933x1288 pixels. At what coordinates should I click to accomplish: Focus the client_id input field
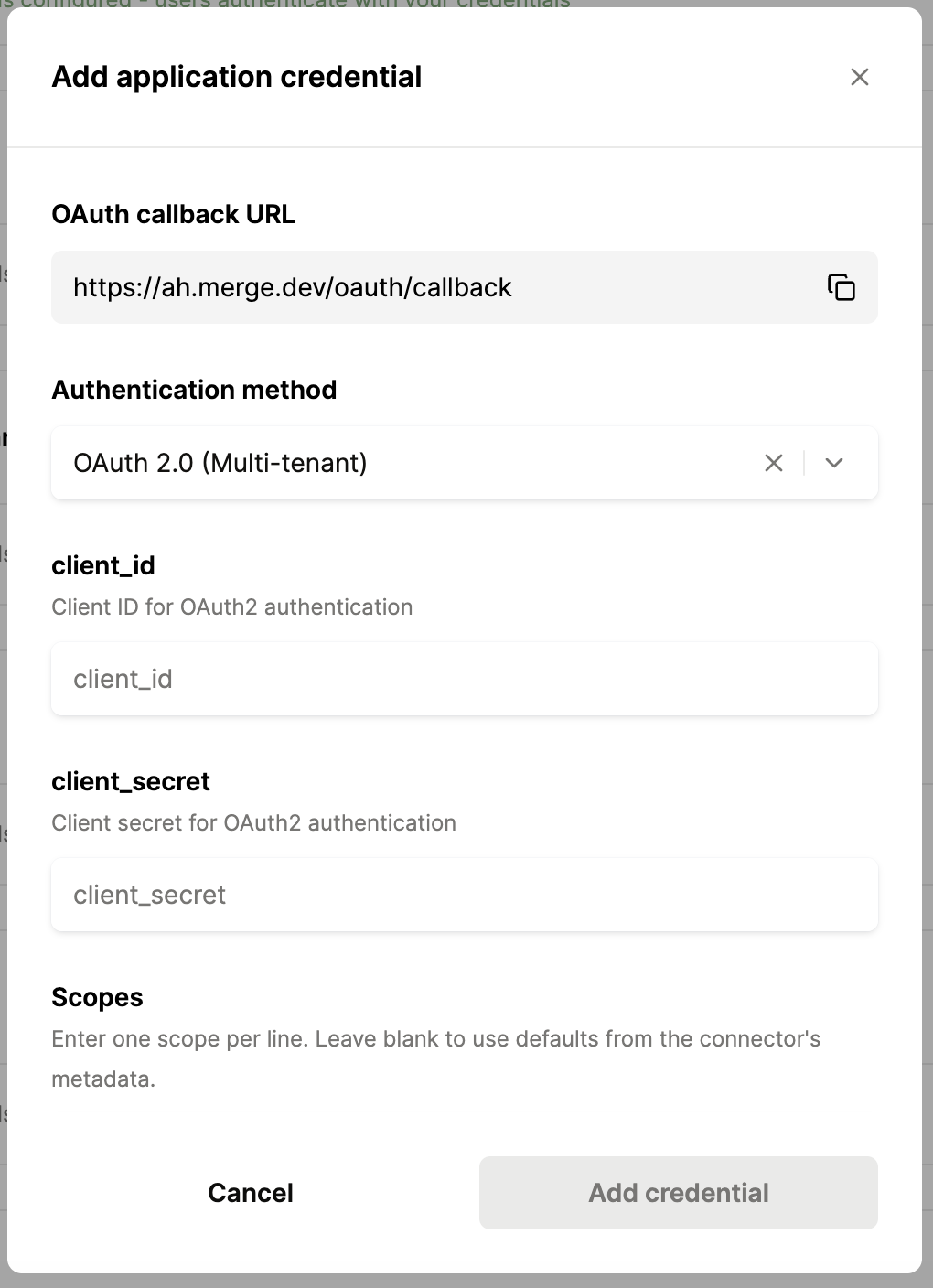click(x=465, y=679)
